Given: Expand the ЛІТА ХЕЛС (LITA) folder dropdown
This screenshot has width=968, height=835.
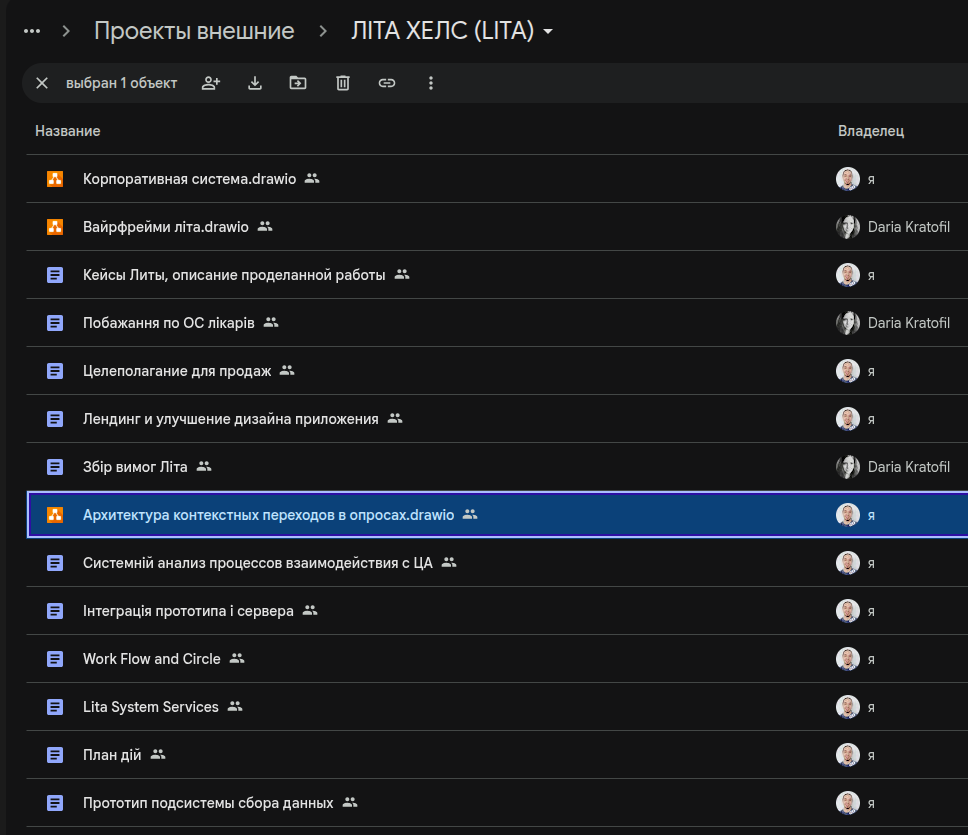Looking at the screenshot, I should coord(548,32).
